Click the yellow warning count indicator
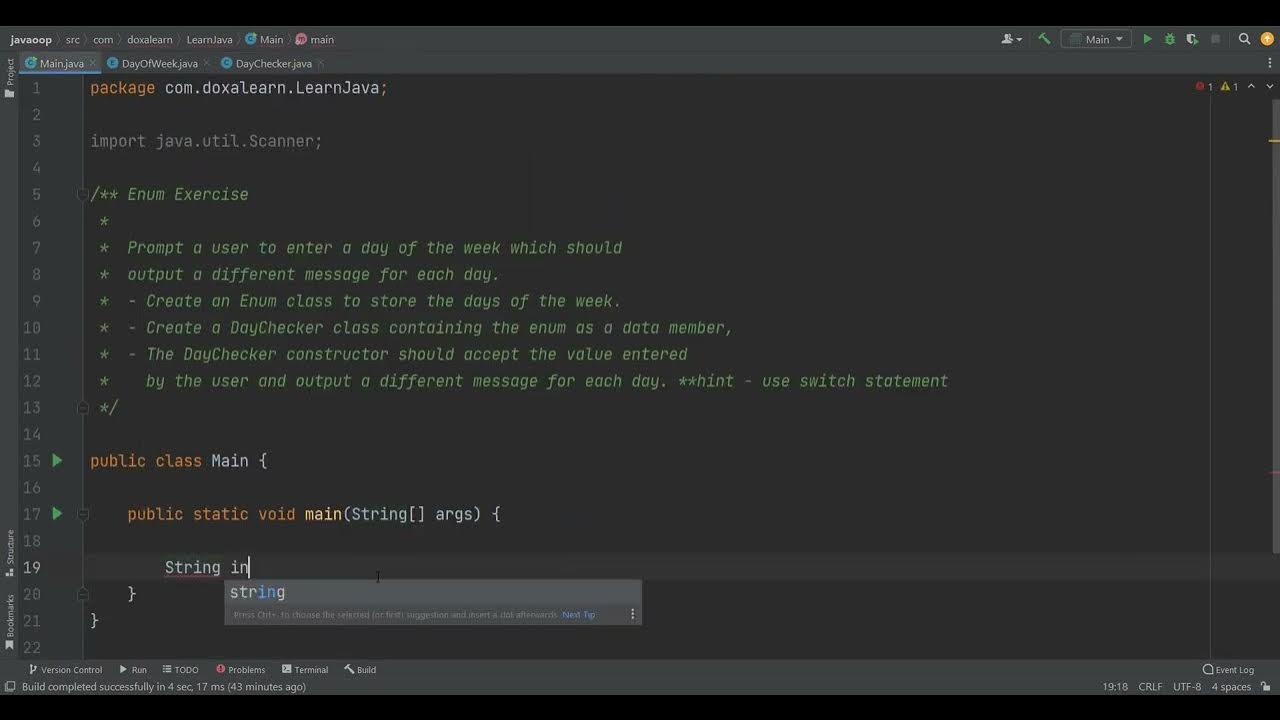Image resolution: width=1280 pixels, height=720 pixels. coord(1230,87)
